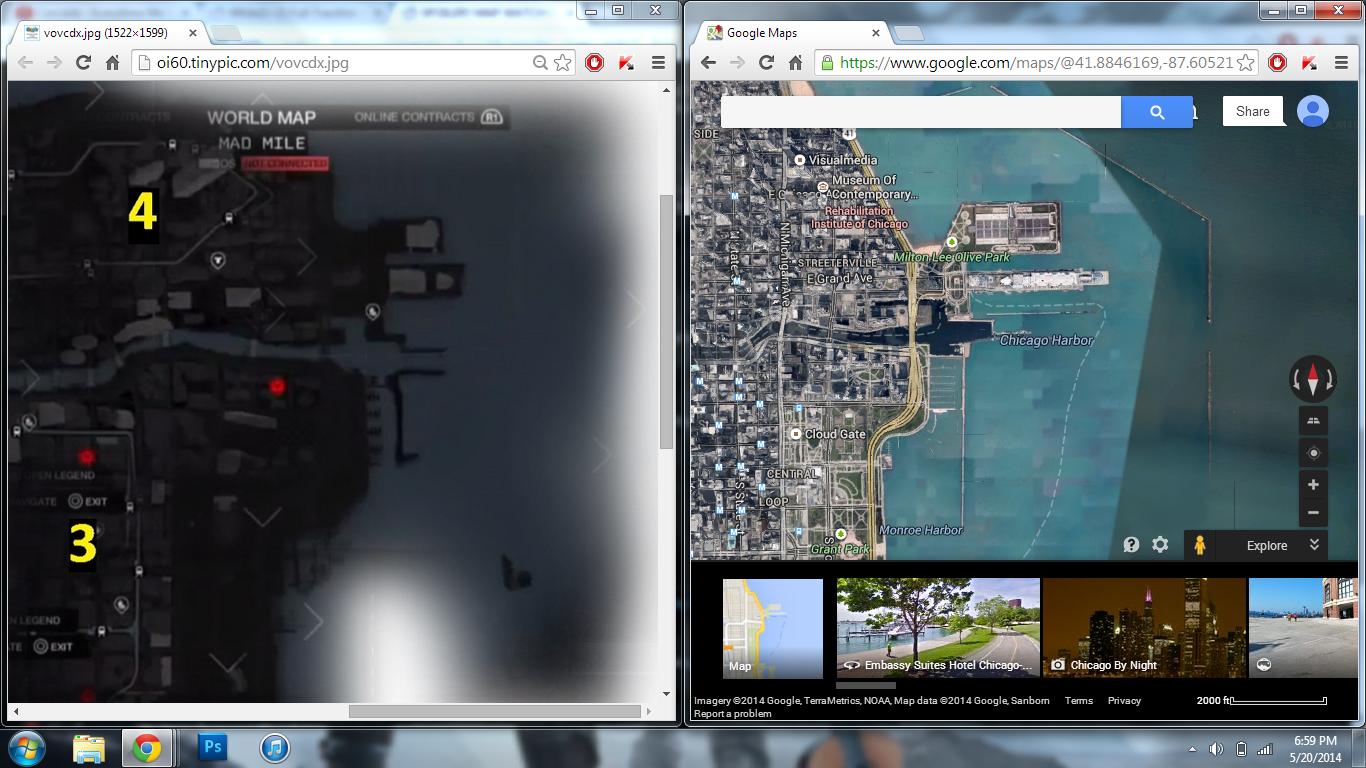1366x768 pixels.
Task: Go to home page in Google Maps window
Action: [x=795, y=62]
